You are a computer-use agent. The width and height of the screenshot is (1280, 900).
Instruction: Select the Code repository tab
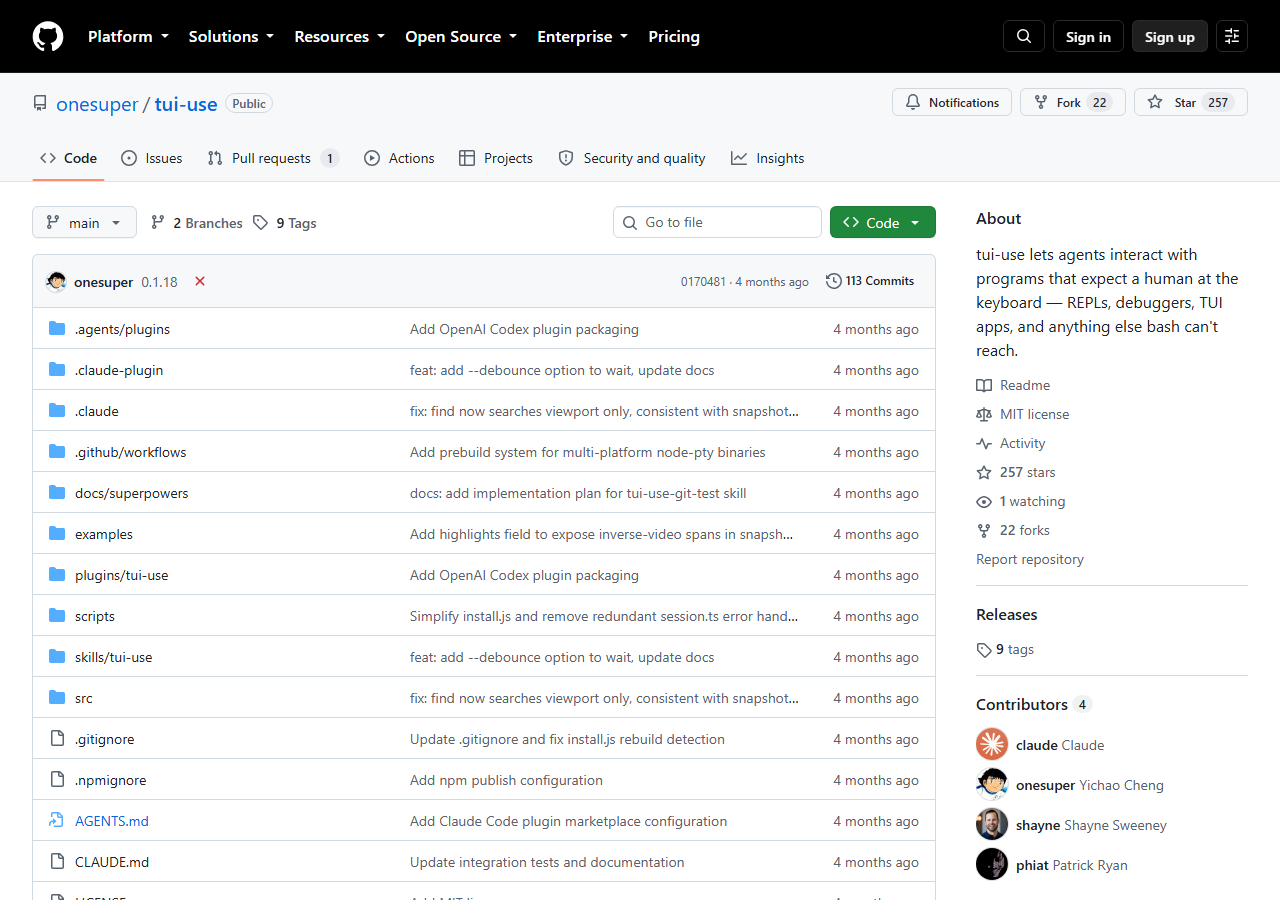(68, 158)
